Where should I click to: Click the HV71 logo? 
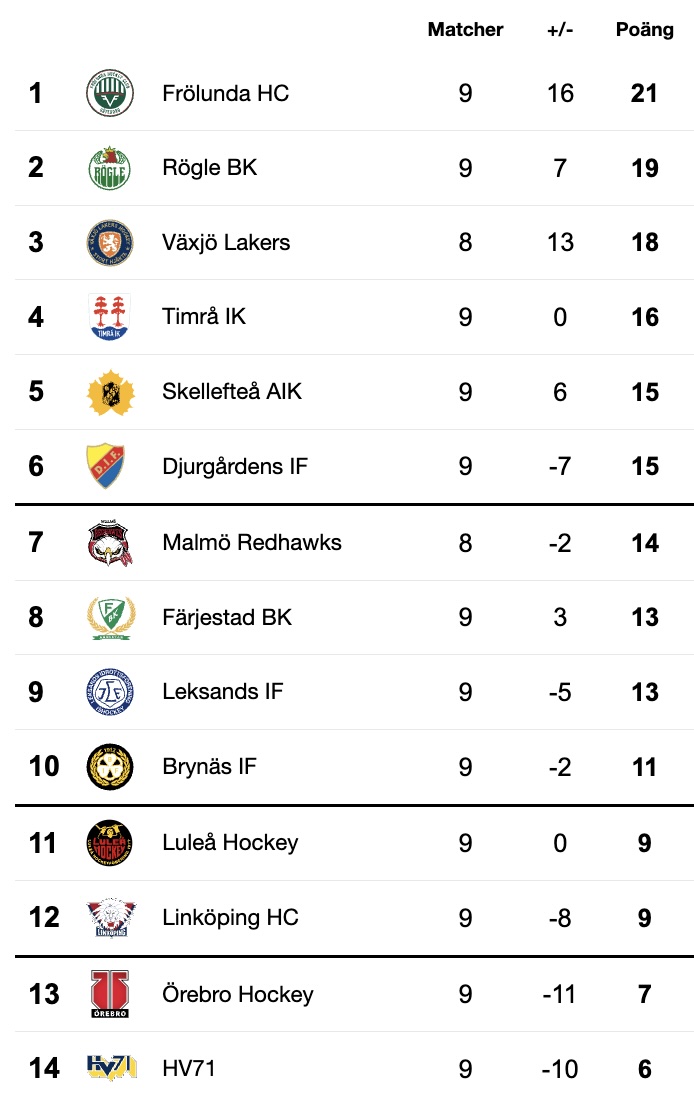(111, 1068)
